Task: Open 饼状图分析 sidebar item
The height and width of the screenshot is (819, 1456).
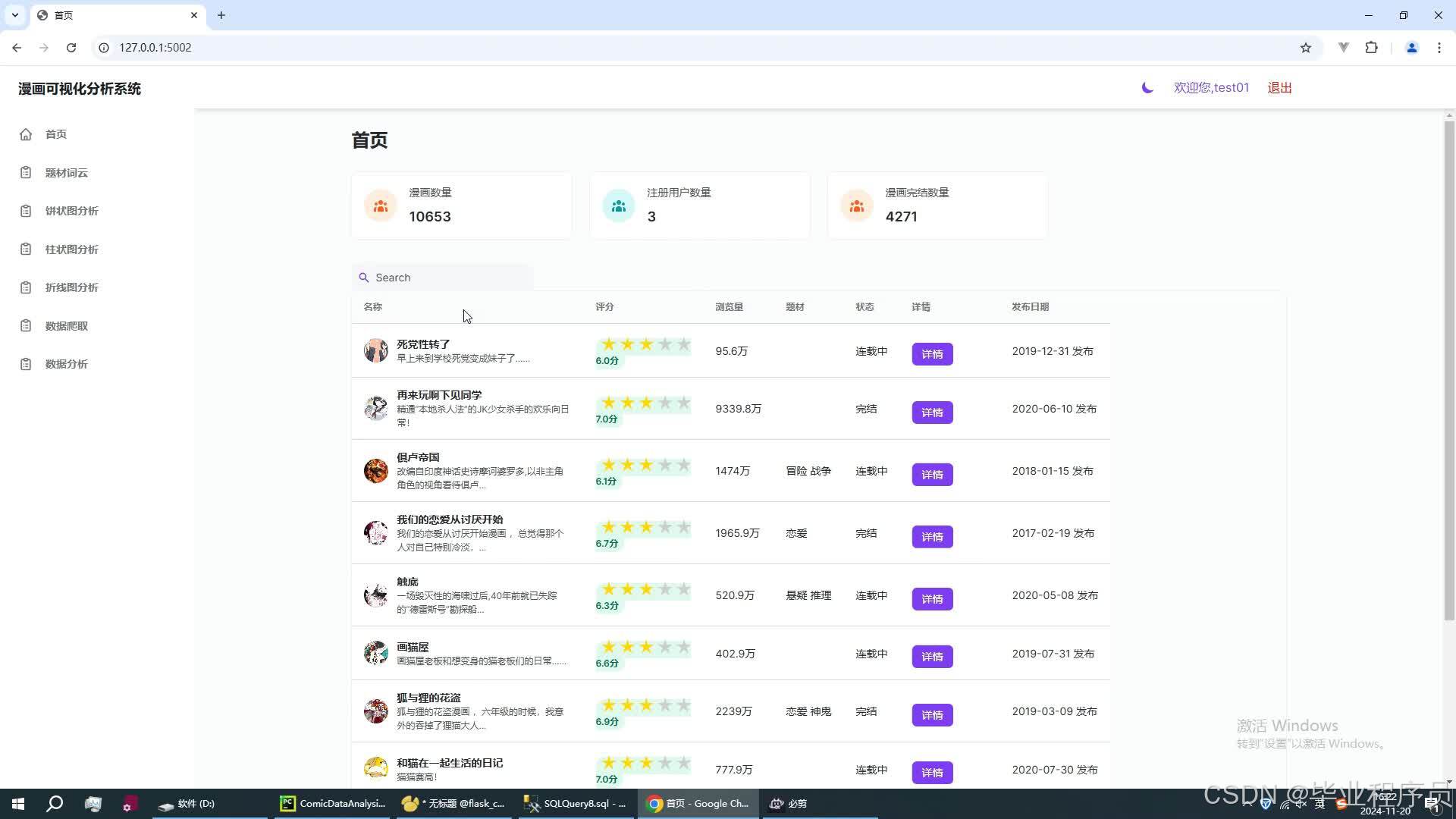Action: tap(71, 211)
